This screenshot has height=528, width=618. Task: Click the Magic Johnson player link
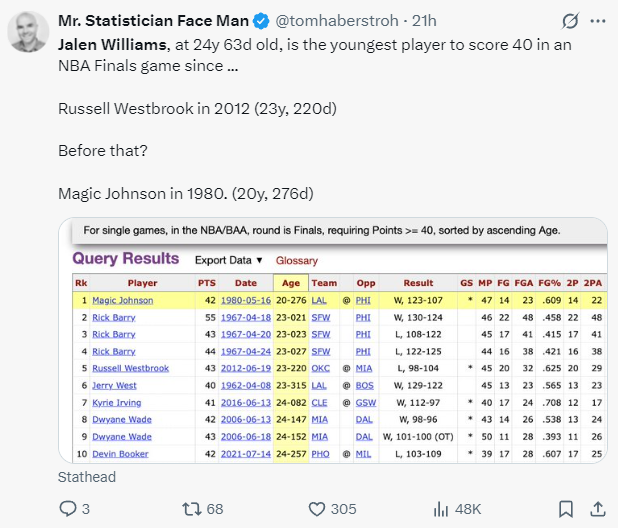point(123,300)
